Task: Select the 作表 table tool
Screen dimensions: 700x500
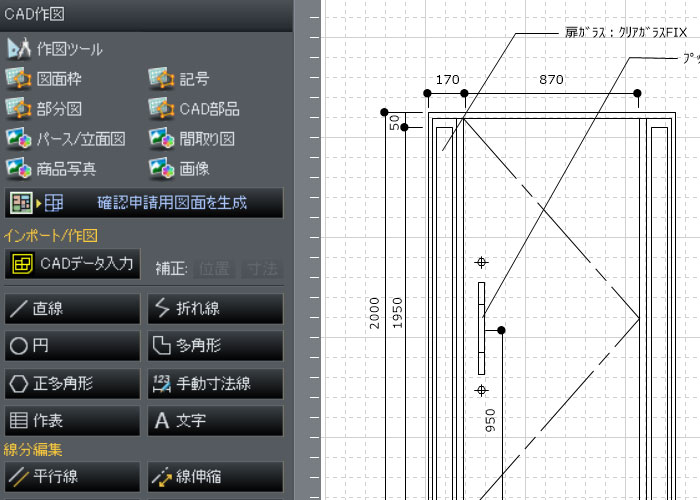Action: click(x=72, y=421)
